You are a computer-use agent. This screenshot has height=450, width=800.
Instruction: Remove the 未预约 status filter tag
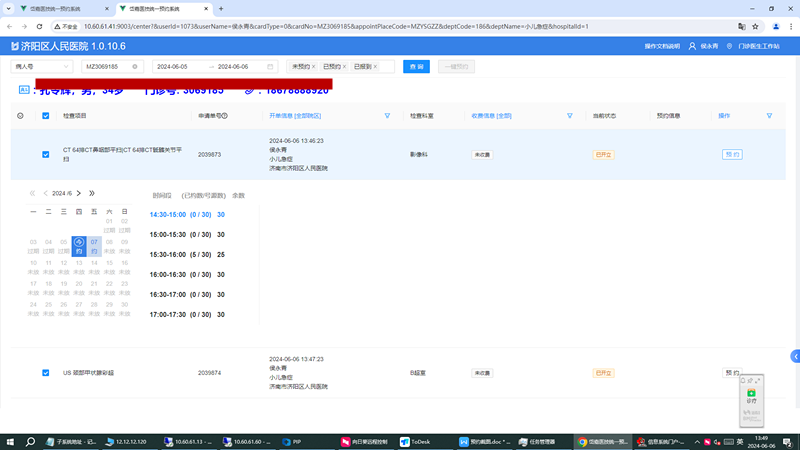[x=316, y=67]
